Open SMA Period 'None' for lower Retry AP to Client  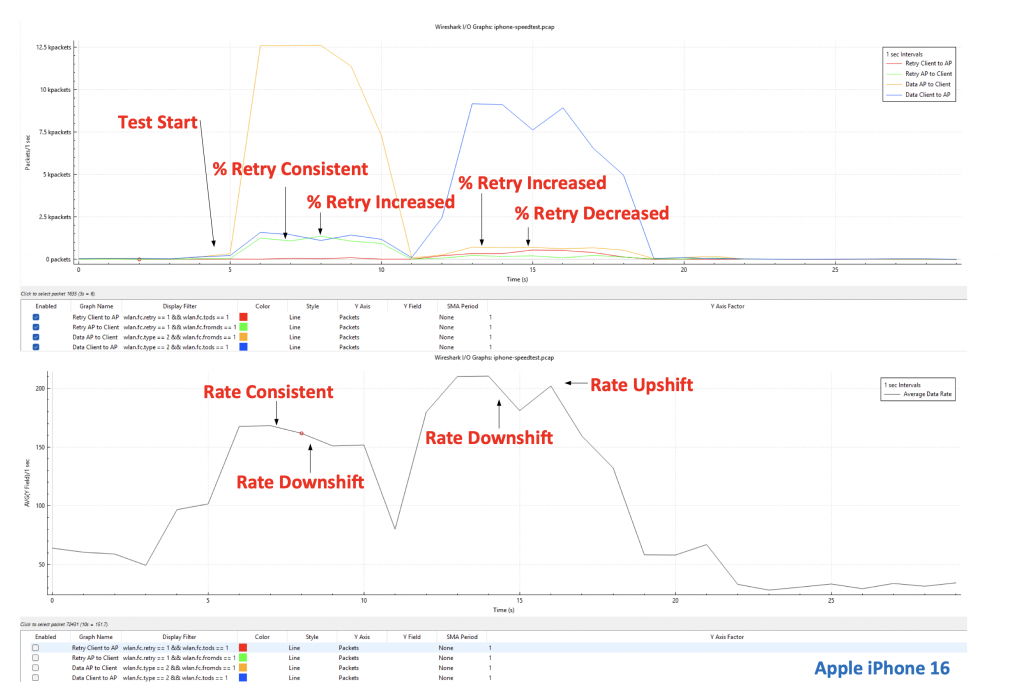446,658
